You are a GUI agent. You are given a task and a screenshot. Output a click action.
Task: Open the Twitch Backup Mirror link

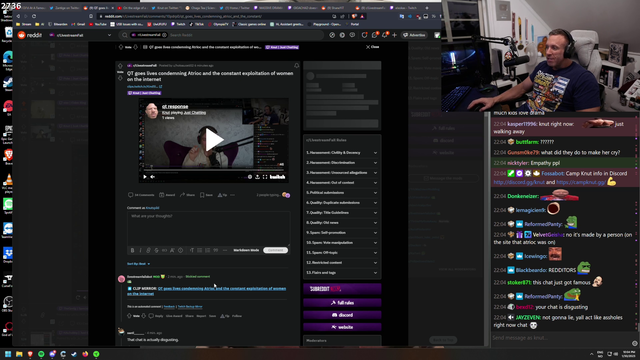pyautogui.click(x=190, y=307)
